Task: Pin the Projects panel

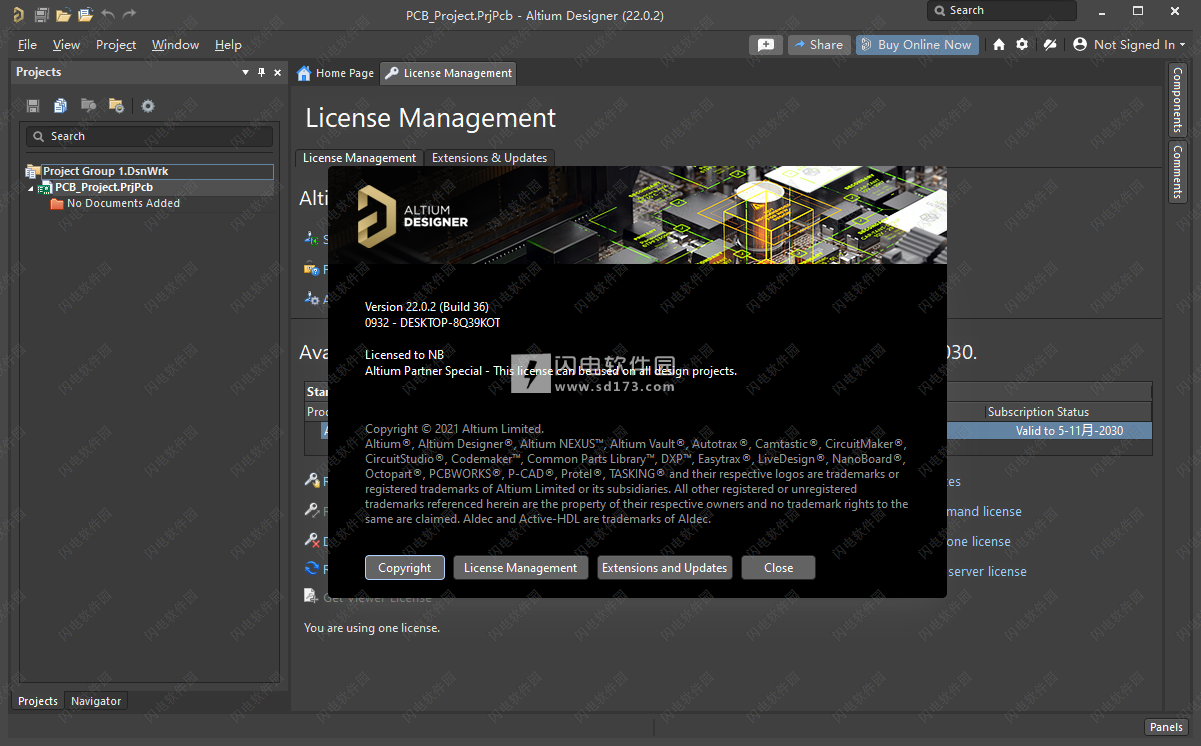Action: point(261,72)
